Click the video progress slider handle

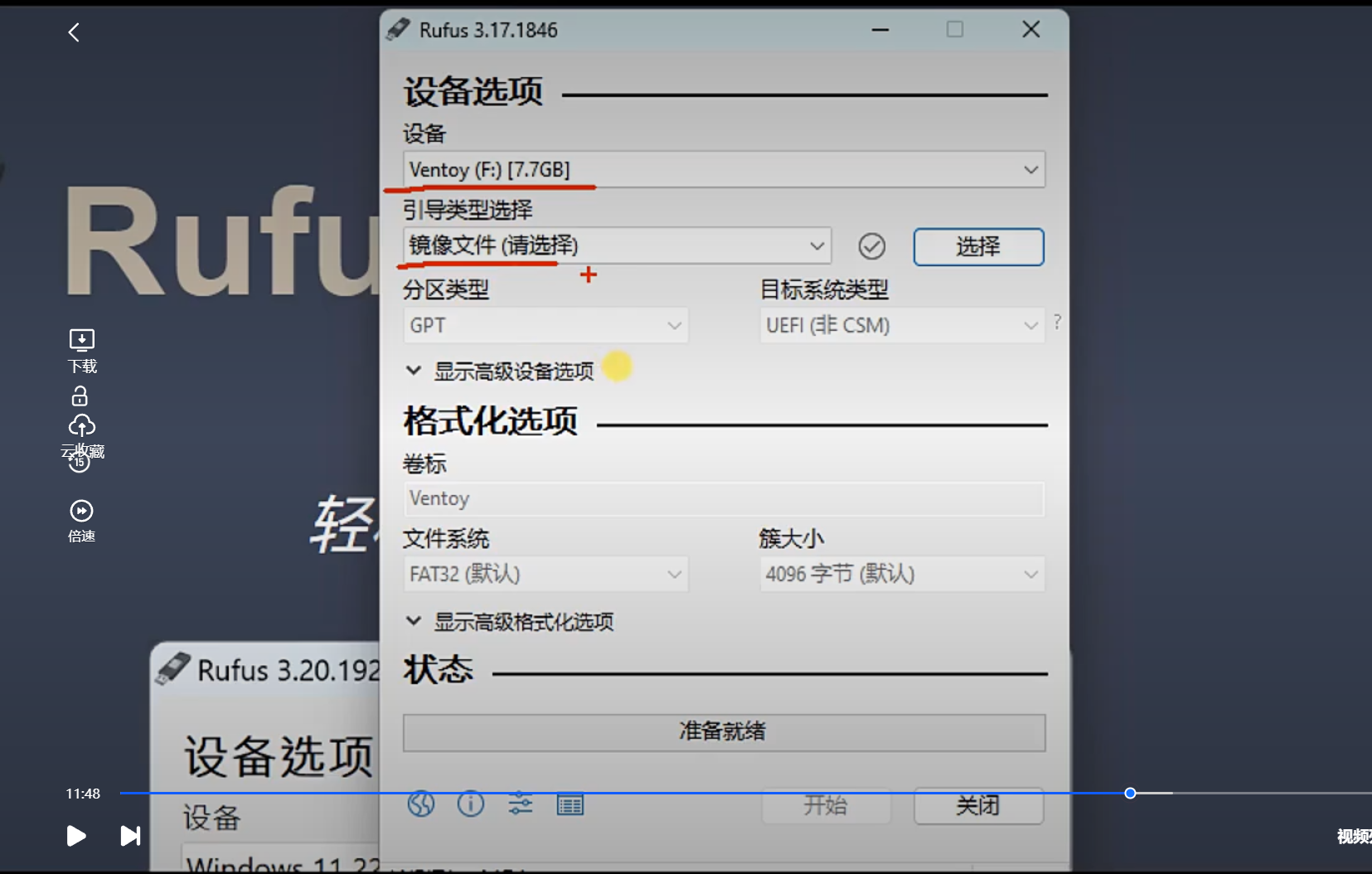1130,794
